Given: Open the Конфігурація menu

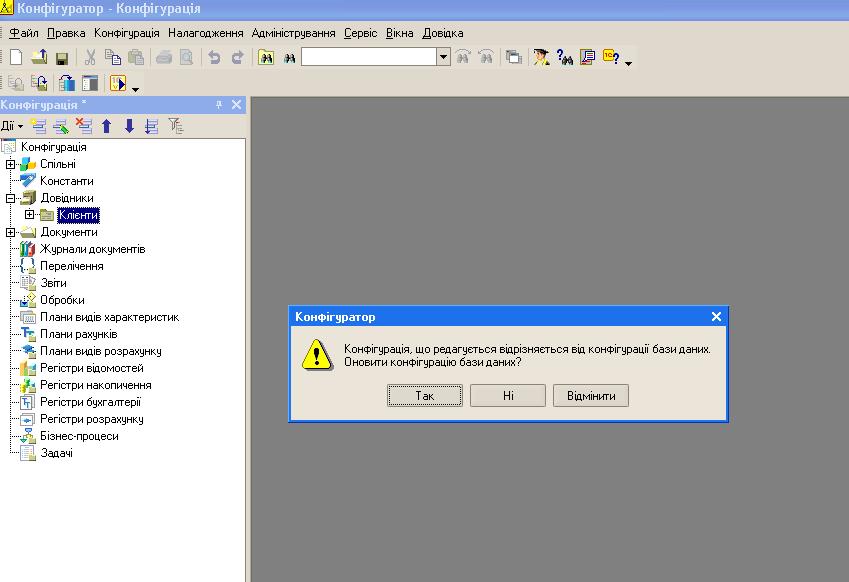Looking at the screenshot, I should point(127,33).
